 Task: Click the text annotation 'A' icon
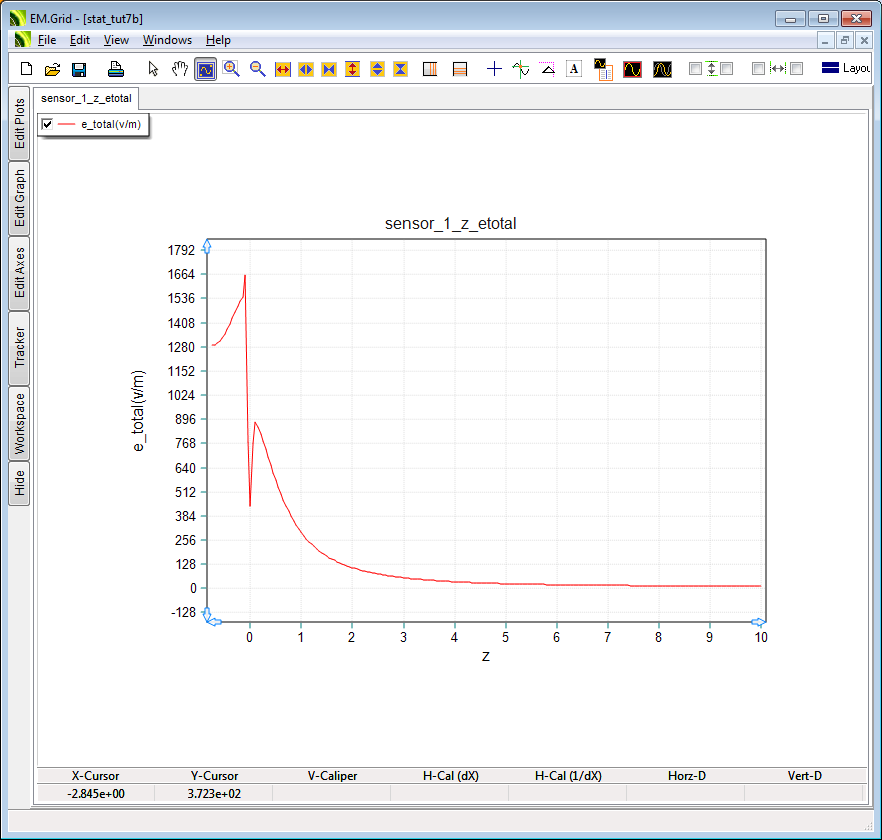tap(574, 69)
